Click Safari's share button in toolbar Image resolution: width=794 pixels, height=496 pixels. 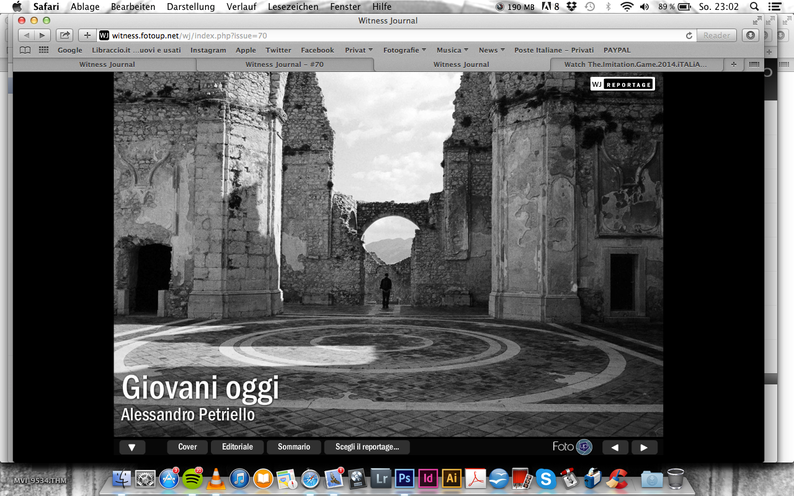[65, 35]
